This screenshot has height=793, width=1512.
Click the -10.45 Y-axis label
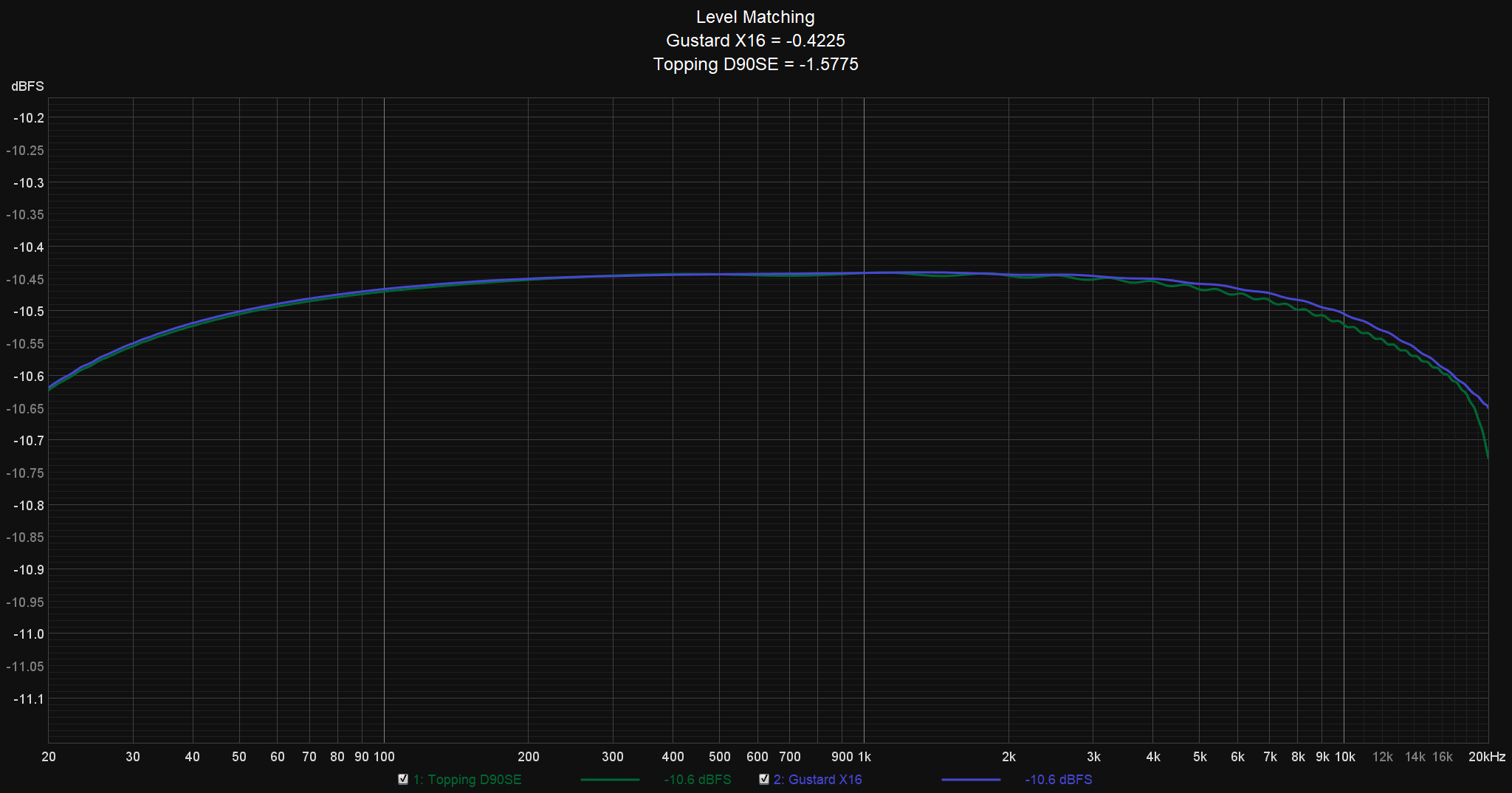click(x=25, y=280)
